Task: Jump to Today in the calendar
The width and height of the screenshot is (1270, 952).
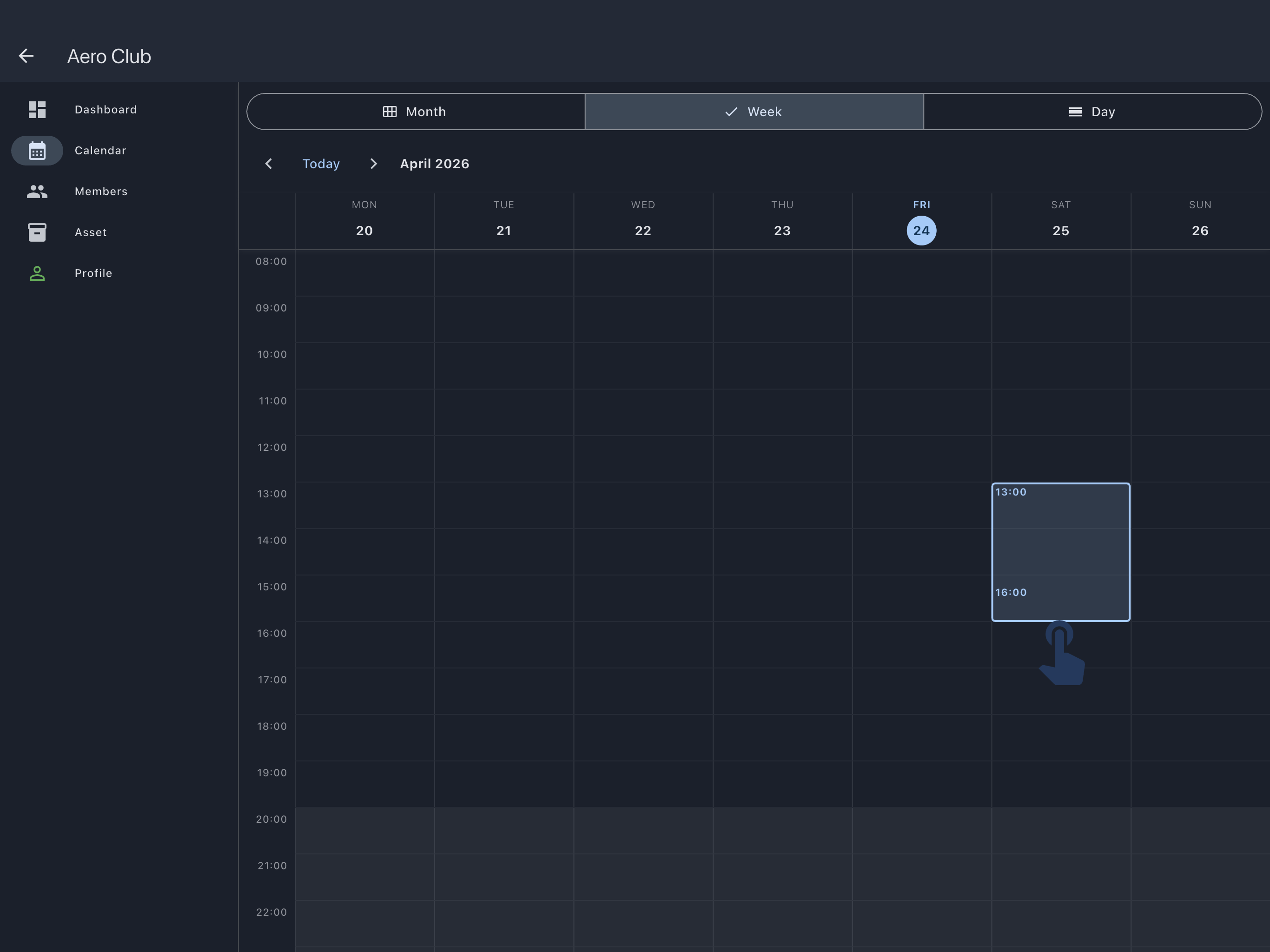Action: 321,164
